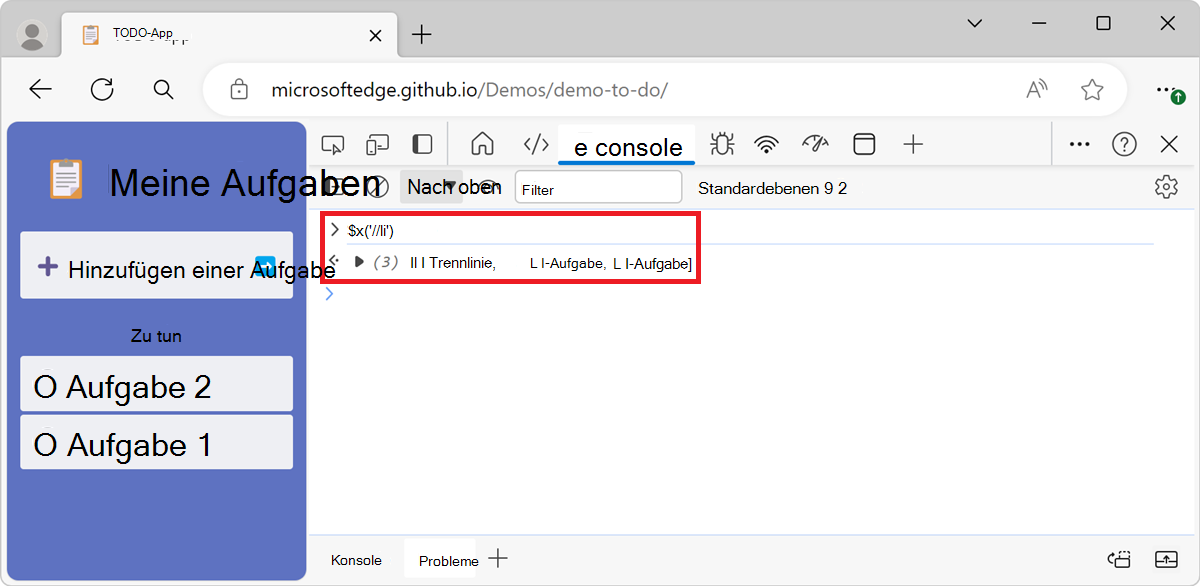Open the Welcome home tab icon
The image size is (1200, 586).
[x=482, y=144]
